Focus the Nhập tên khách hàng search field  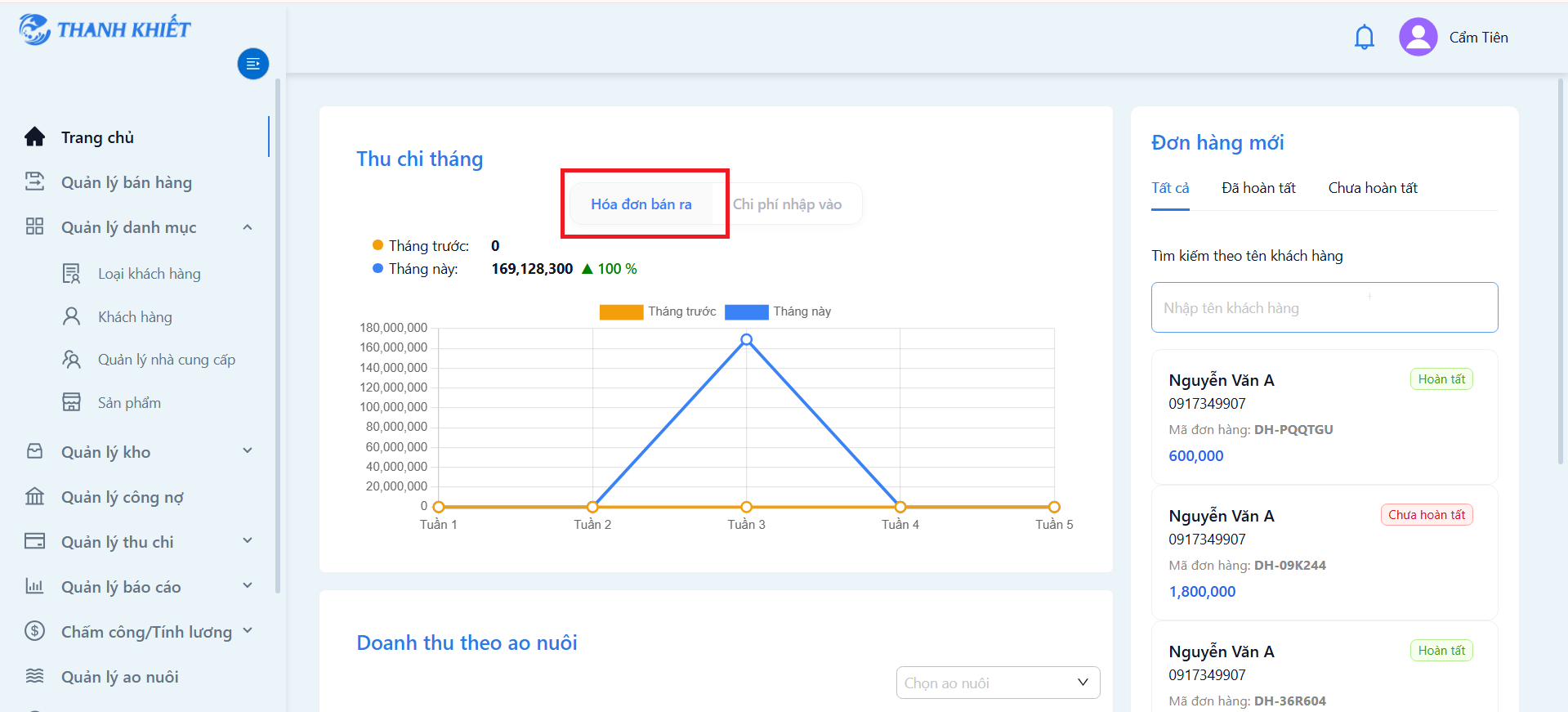[1325, 307]
